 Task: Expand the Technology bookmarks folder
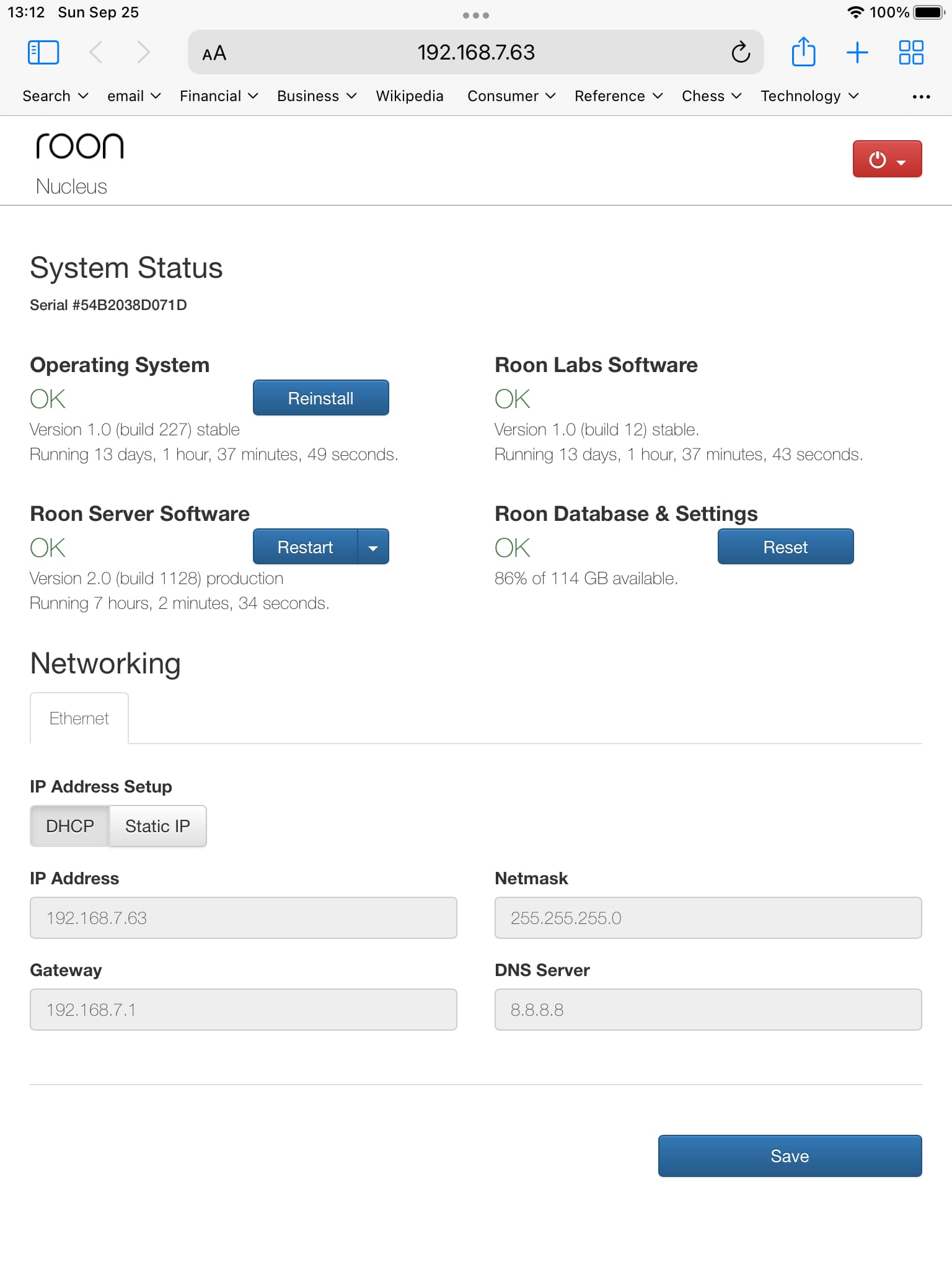(809, 96)
